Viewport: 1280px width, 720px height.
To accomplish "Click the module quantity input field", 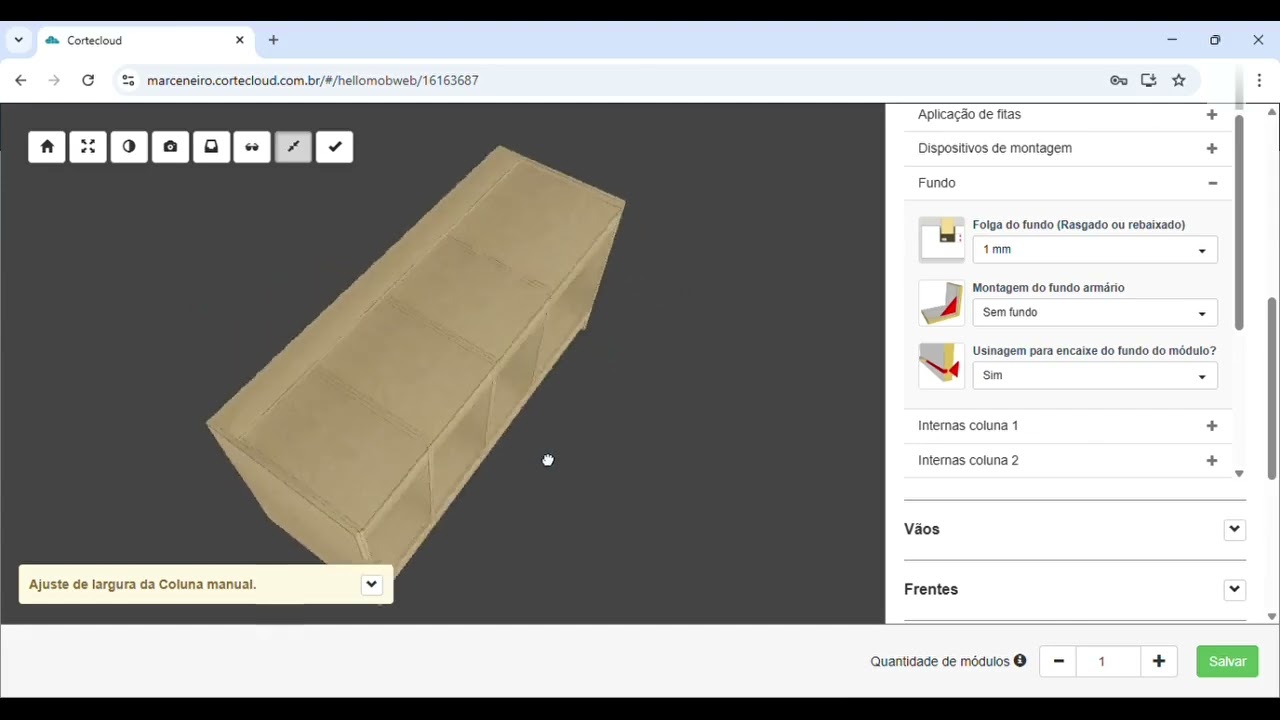I will click(1108, 662).
